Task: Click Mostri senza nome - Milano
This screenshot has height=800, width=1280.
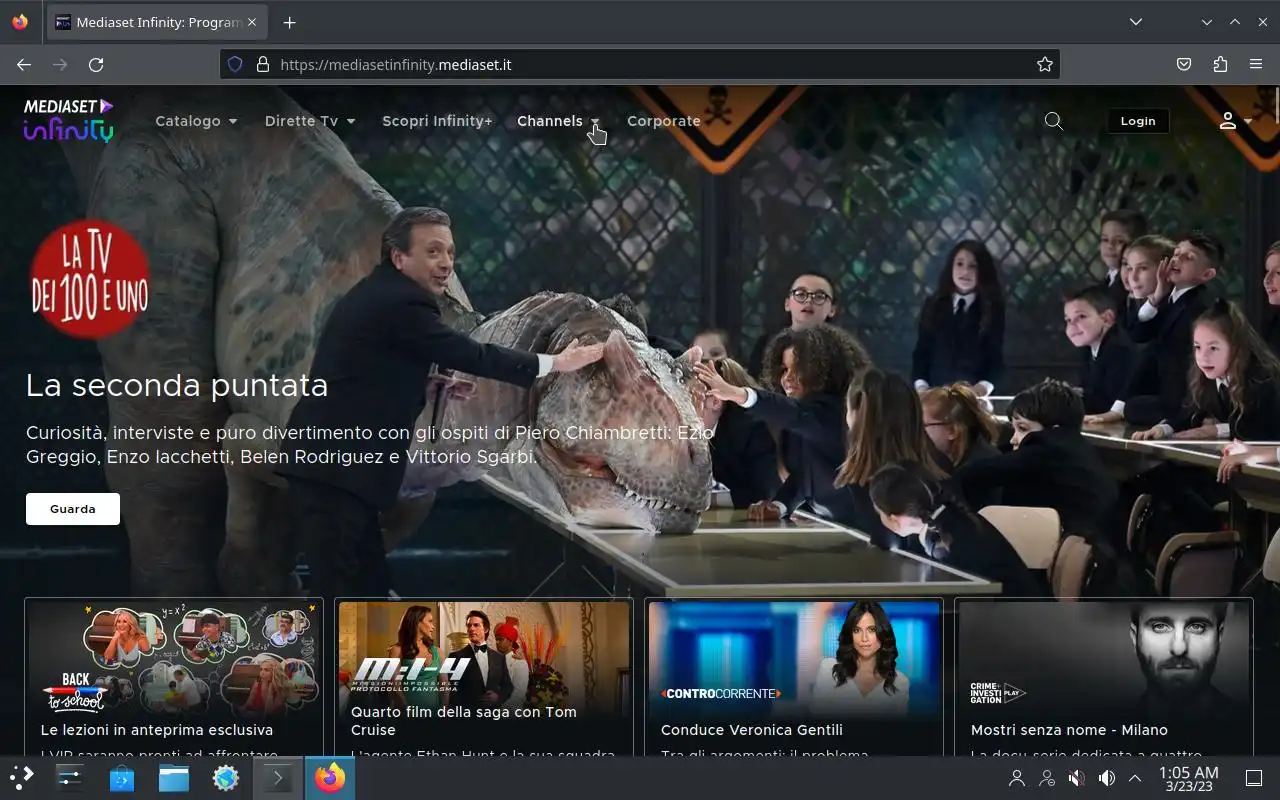Action: point(1069,730)
